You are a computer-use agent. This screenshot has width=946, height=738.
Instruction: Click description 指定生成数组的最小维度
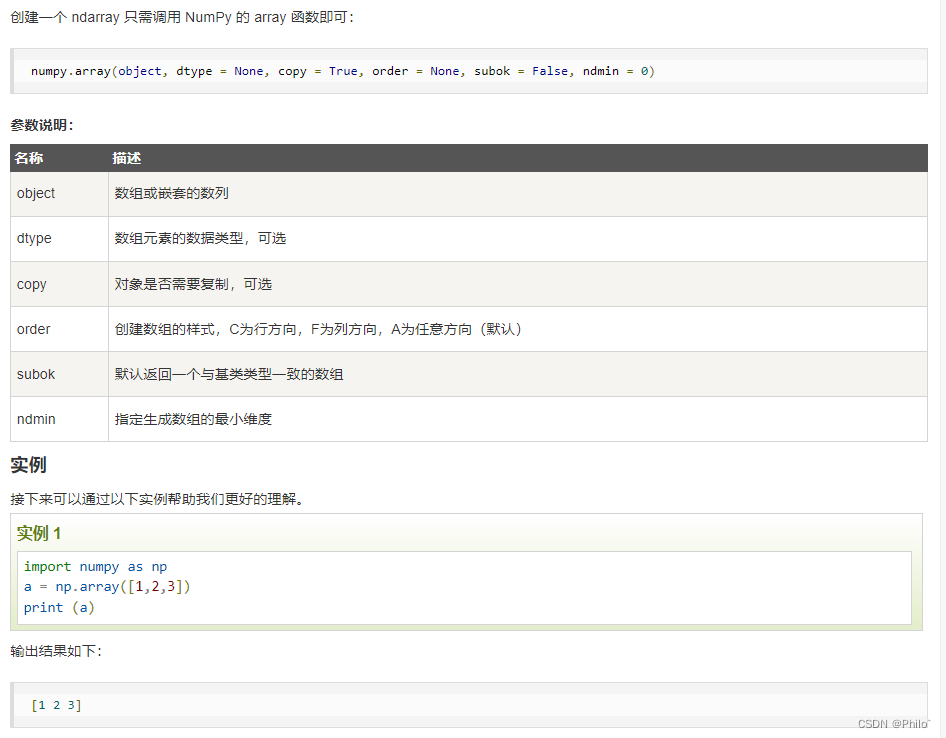pos(193,419)
